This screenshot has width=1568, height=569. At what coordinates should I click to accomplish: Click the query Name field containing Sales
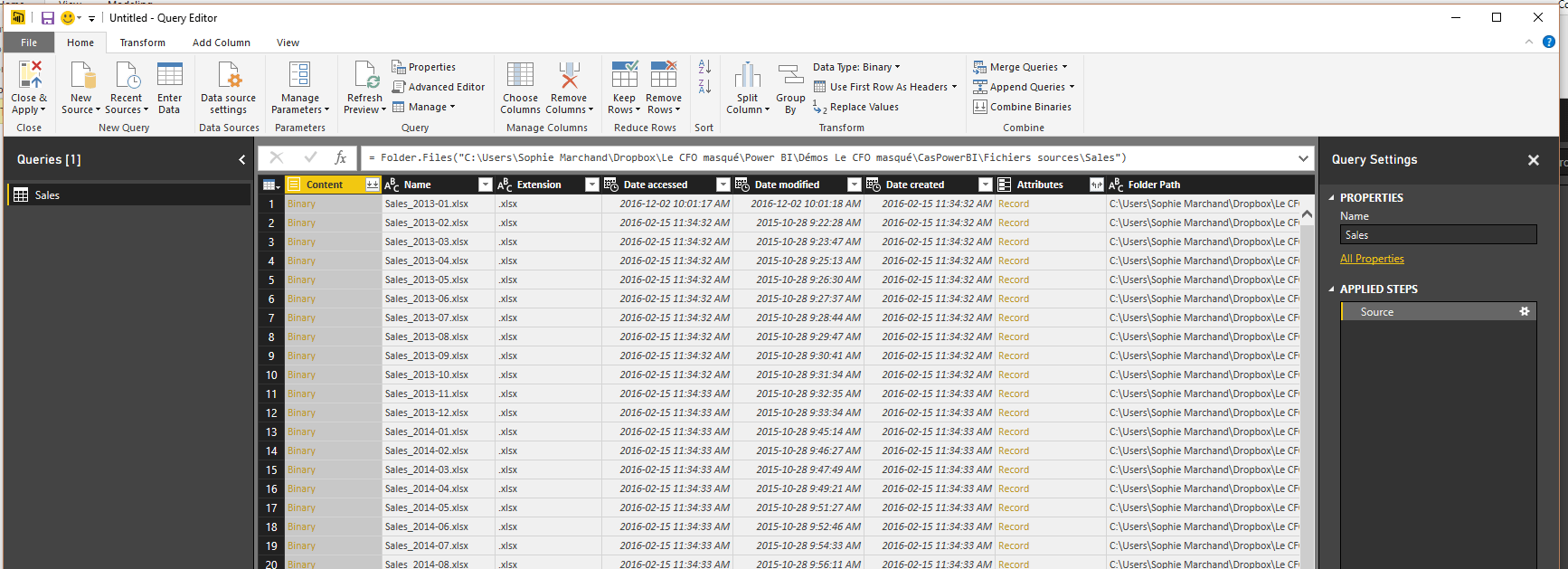coord(1438,235)
